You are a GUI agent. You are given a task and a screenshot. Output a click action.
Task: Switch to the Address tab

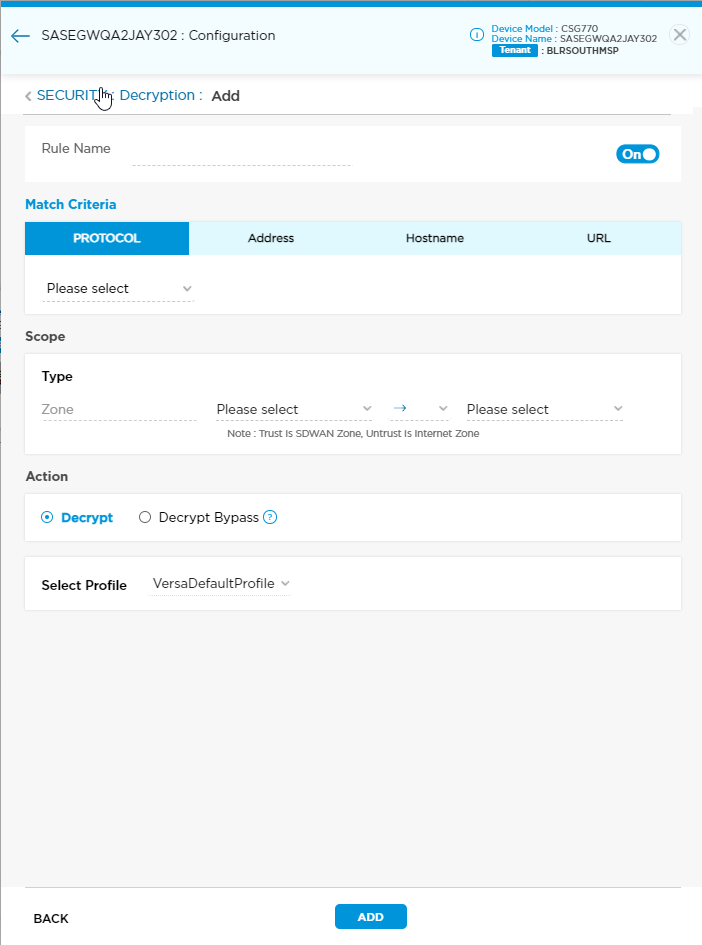271,239
